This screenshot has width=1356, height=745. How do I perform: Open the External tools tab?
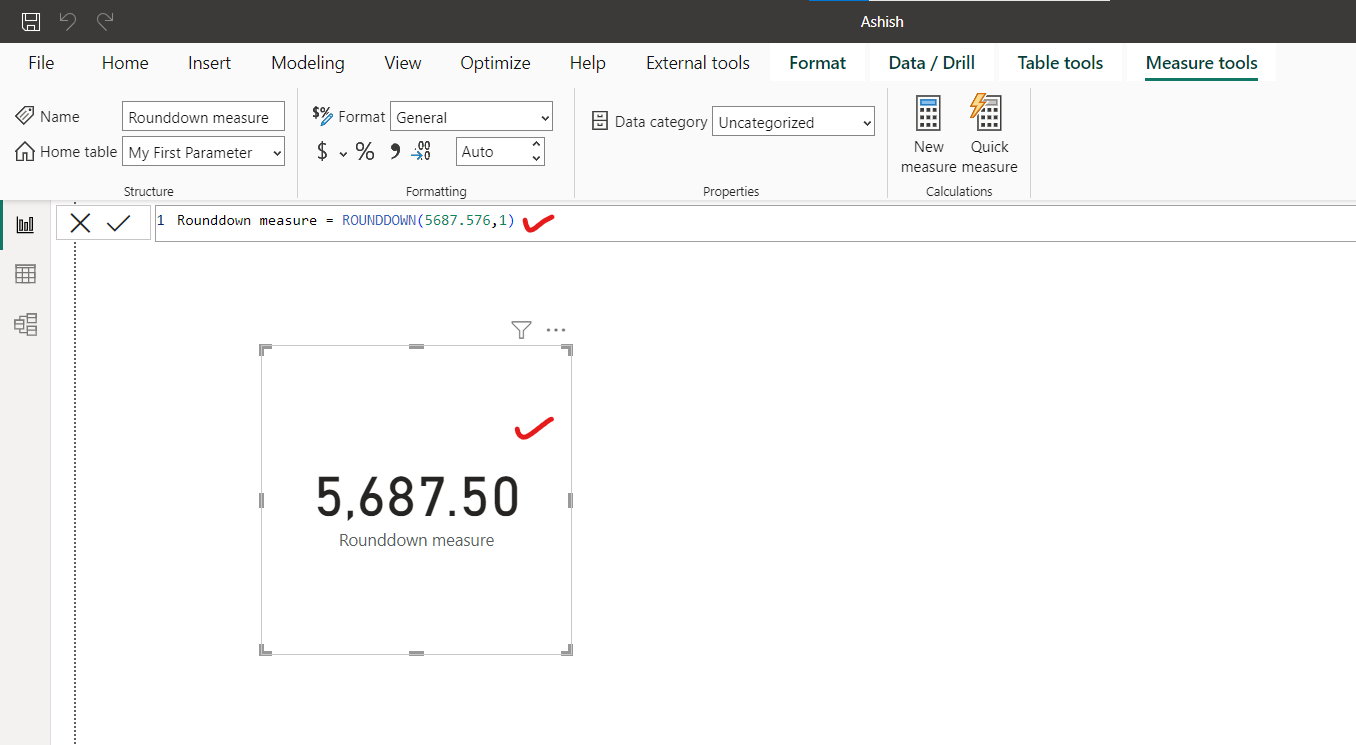click(x=697, y=62)
